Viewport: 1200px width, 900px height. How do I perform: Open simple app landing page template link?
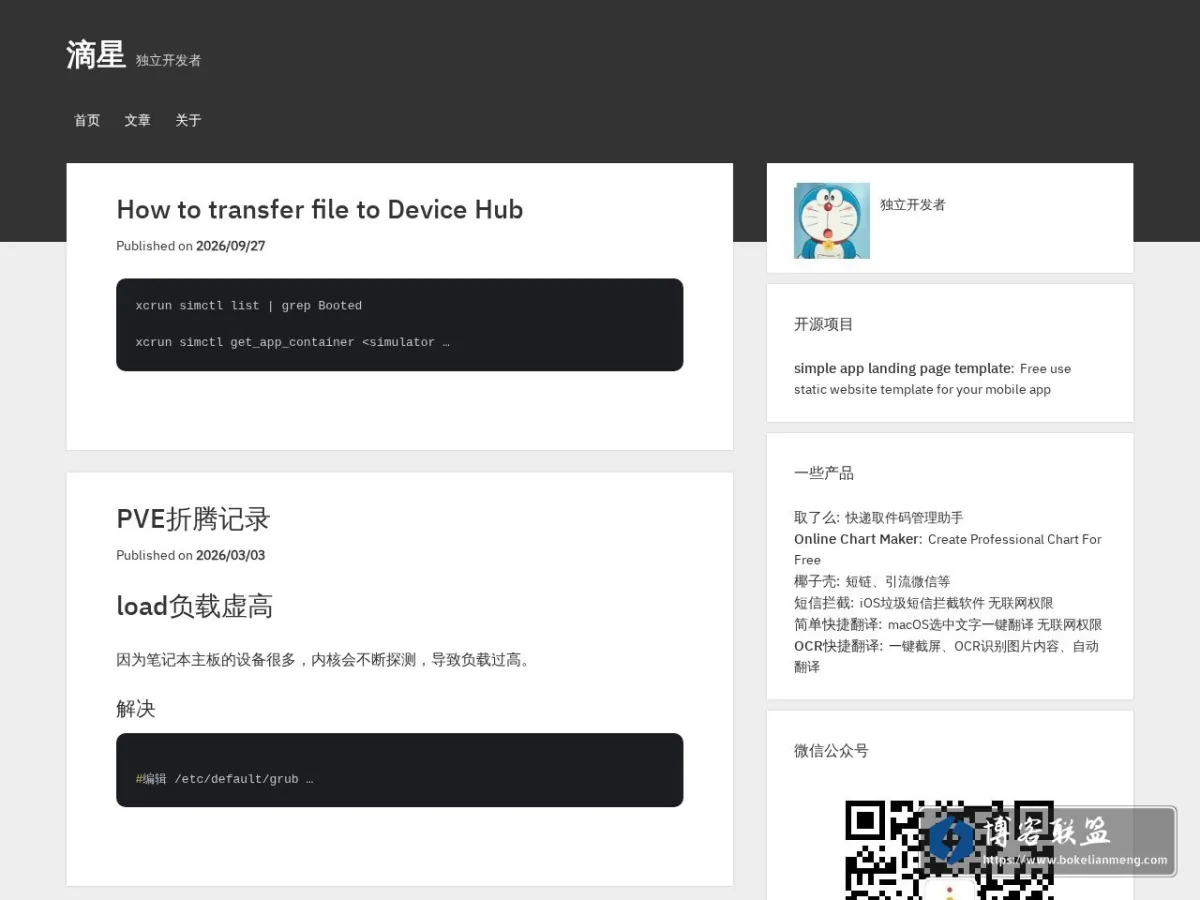click(904, 368)
